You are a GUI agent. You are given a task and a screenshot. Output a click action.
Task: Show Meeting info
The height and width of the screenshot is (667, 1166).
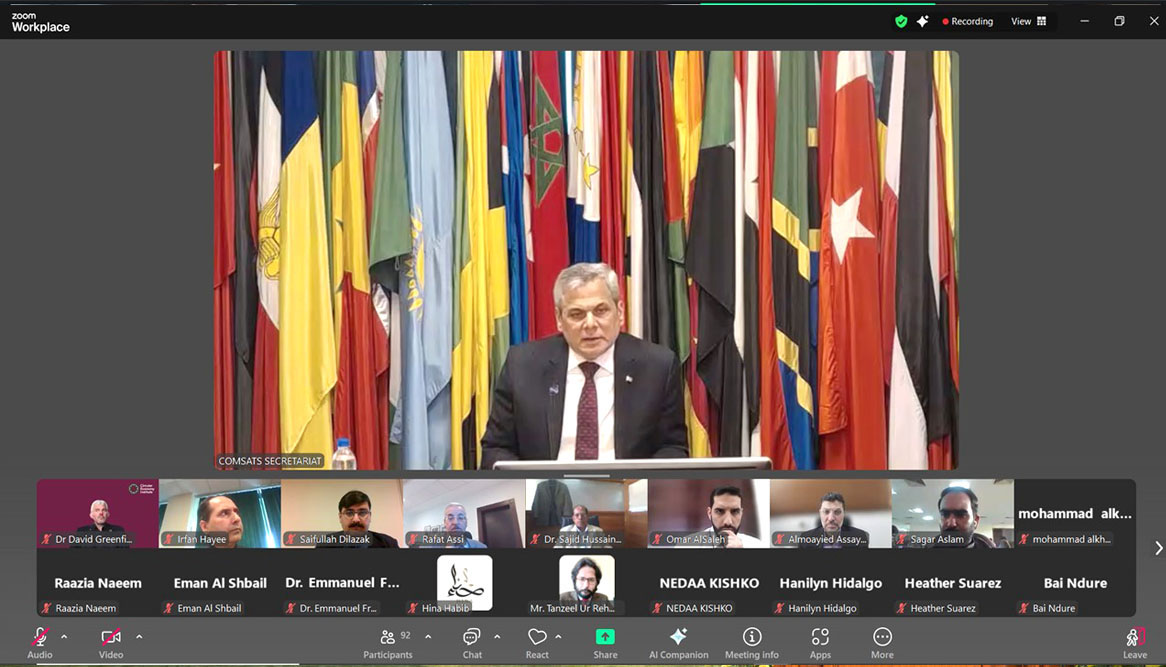[x=752, y=643]
